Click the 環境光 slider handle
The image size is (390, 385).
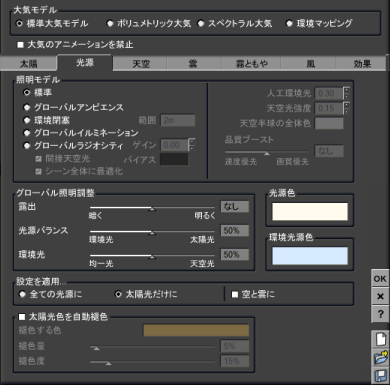[152, 257]
